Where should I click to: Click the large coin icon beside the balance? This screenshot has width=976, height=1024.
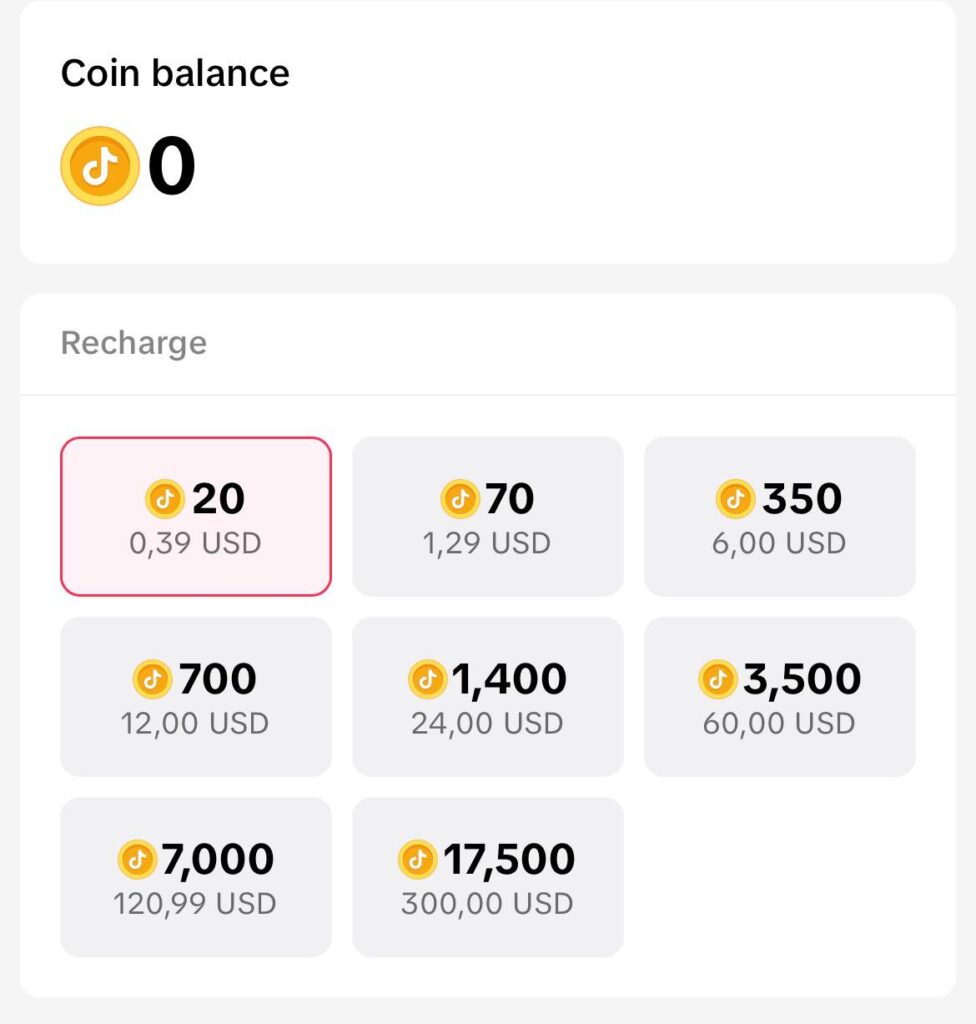(99, 166)
